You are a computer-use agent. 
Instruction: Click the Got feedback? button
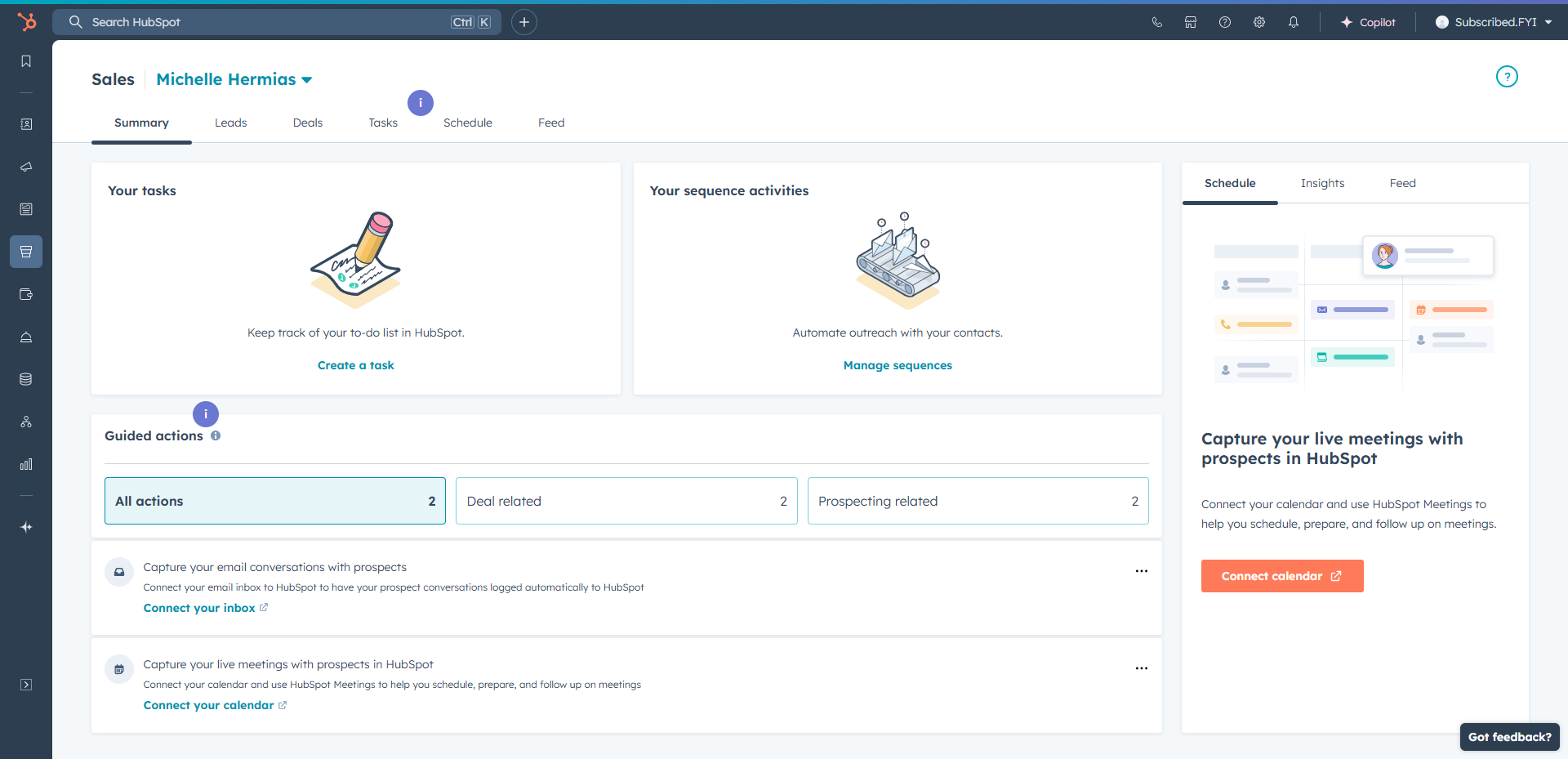(1510, 737)
